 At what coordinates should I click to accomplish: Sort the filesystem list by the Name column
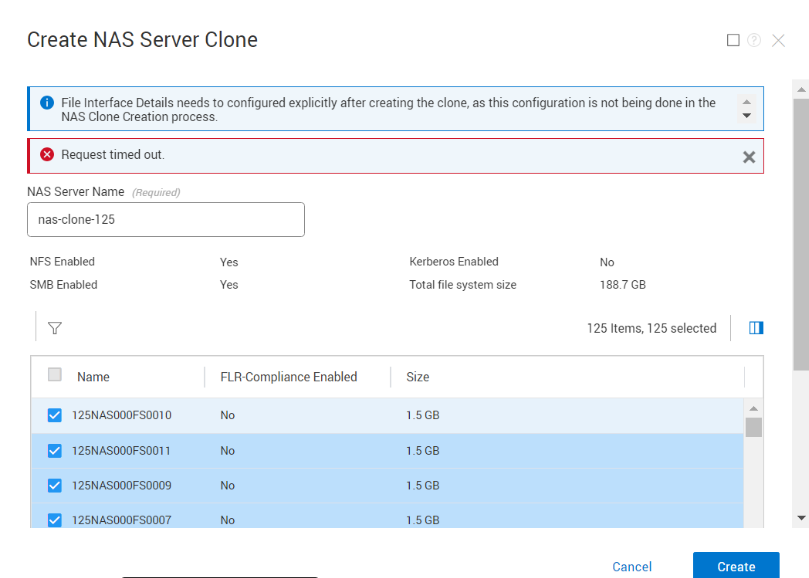pyautogui.click(x=93, y=376)
